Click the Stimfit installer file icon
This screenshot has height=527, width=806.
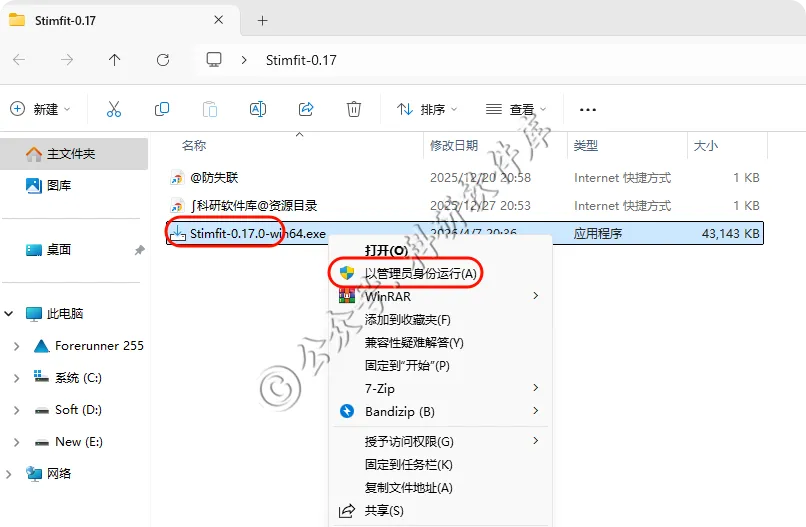[x=177, y=233]
